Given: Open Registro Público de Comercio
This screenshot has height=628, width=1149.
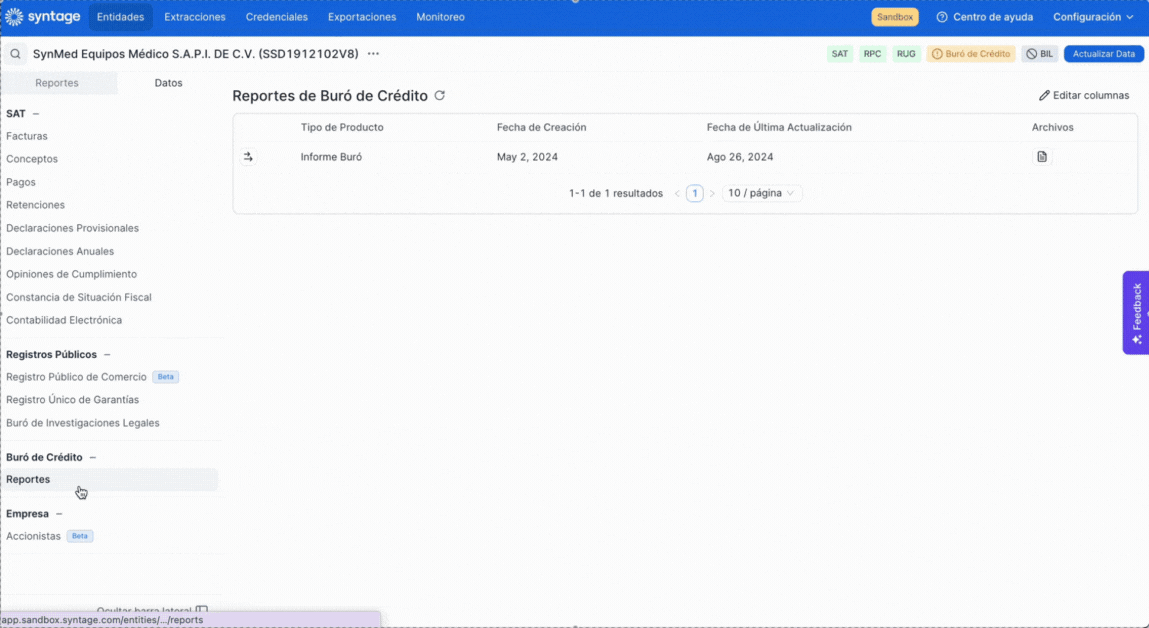Looking at the screenshot, I should (76, 377).
